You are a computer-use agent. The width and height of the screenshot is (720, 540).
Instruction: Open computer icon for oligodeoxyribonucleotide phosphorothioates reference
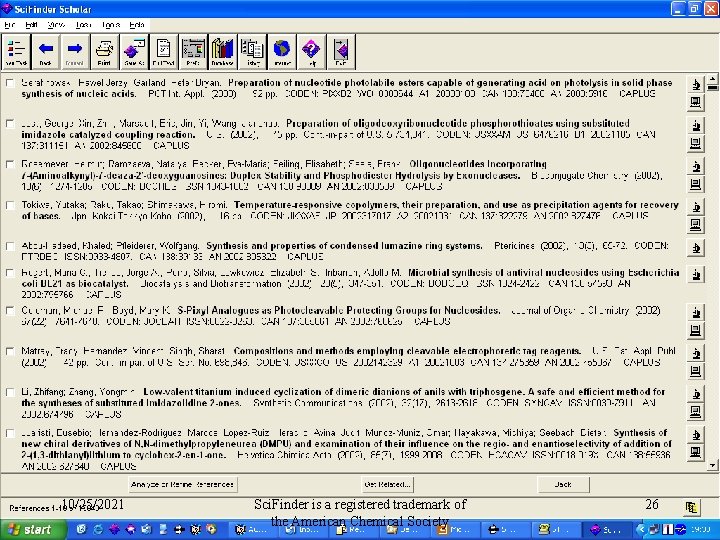tap(696, 143)
